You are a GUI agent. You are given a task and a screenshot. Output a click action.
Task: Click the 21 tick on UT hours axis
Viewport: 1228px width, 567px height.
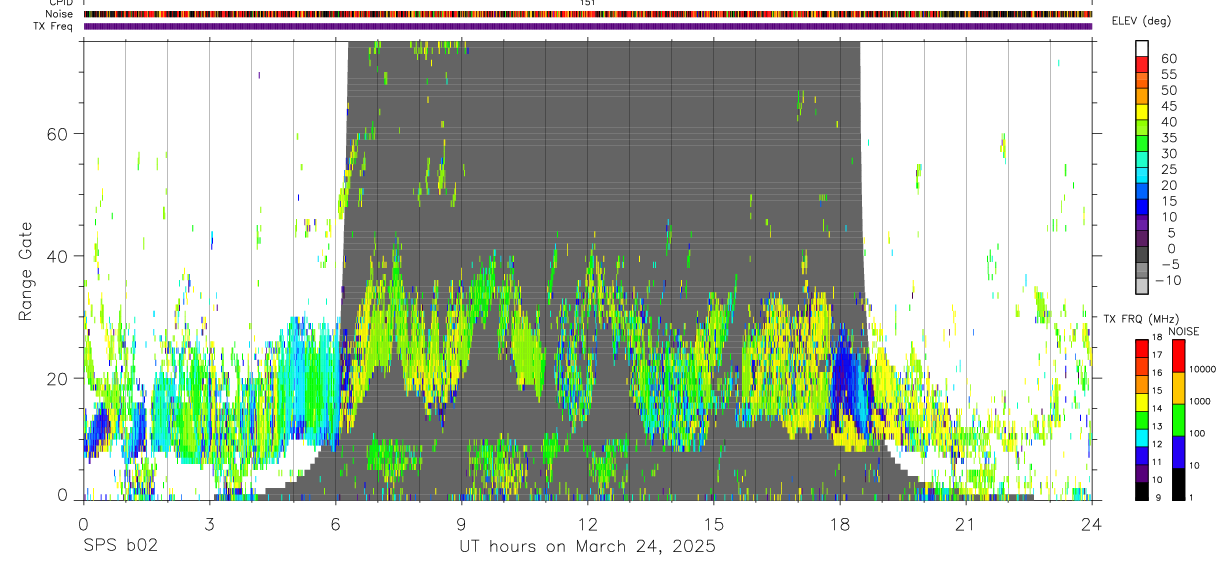click(x=966, y=524)
